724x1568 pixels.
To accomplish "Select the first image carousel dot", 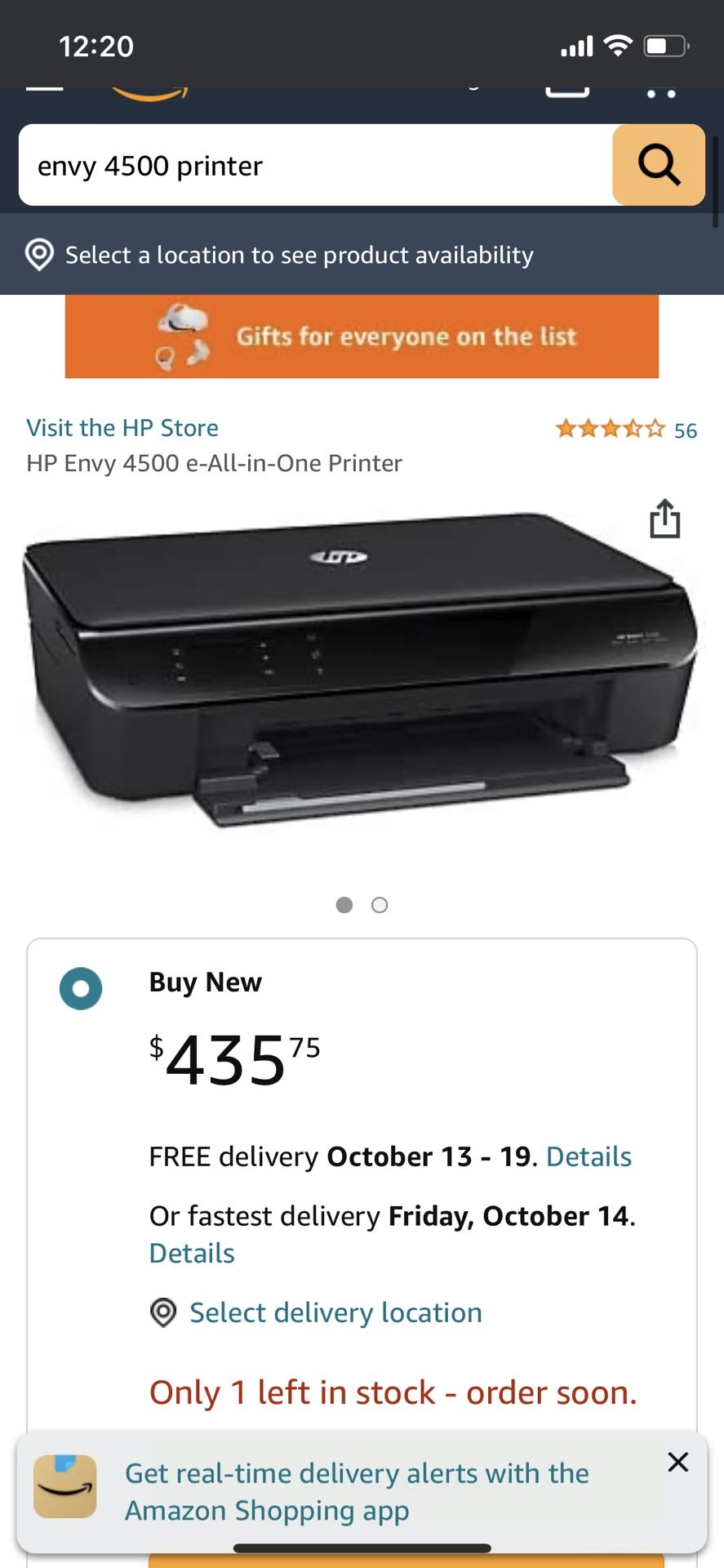I will coord(344,905).
